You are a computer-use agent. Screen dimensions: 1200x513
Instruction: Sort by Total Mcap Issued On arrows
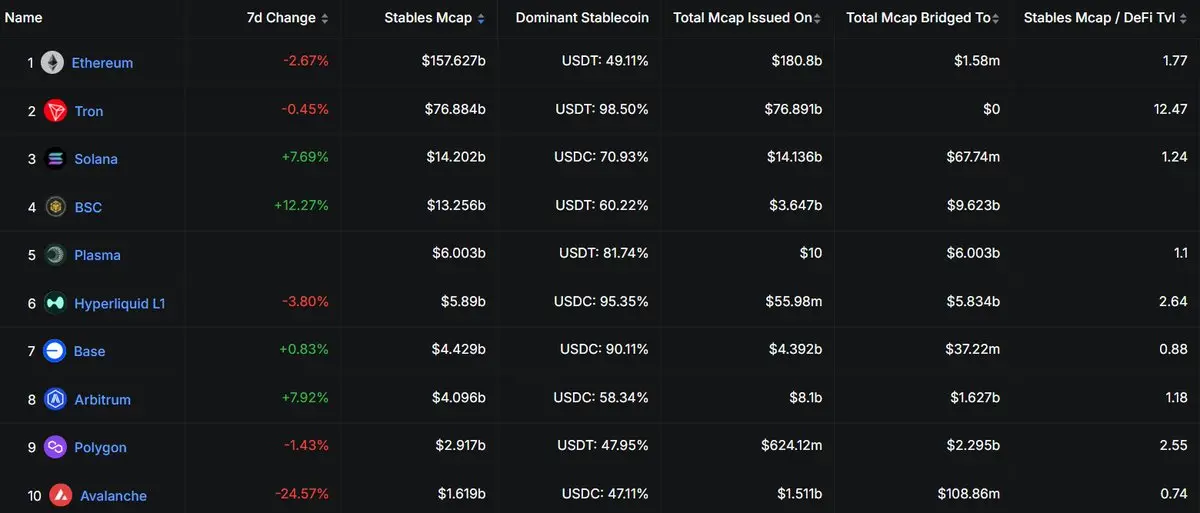point(817,18)
